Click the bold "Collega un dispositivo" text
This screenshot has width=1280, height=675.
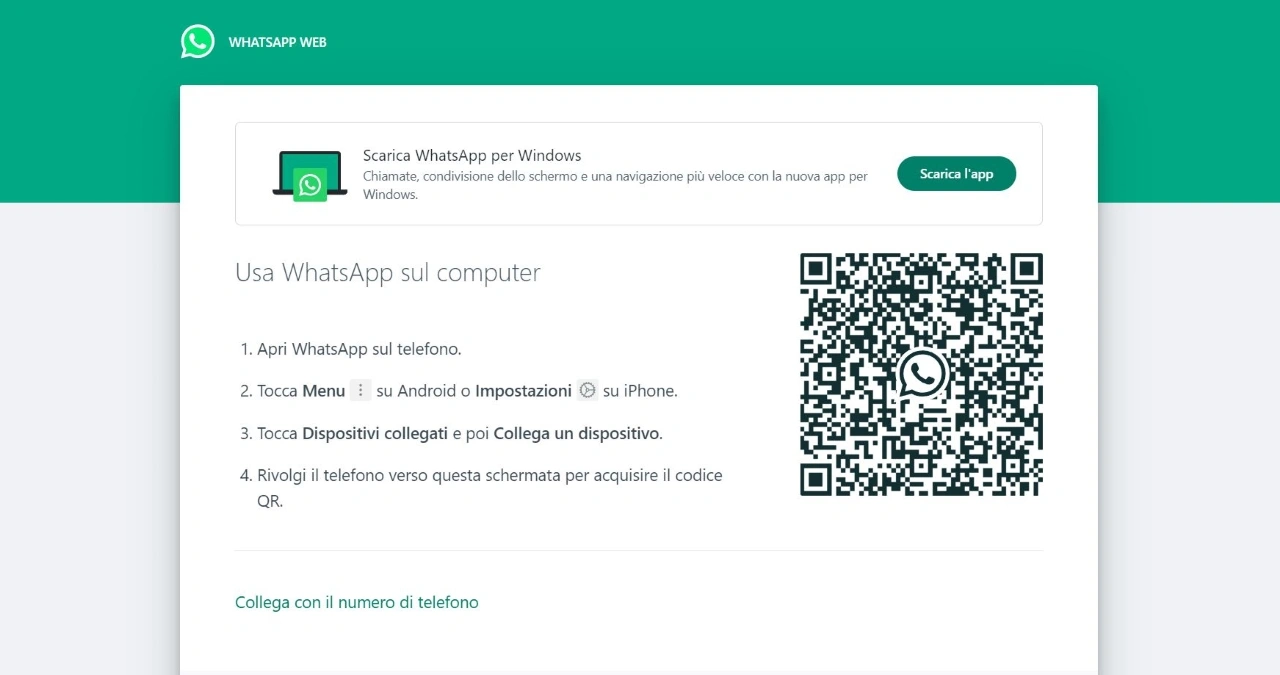coord(576,433)
